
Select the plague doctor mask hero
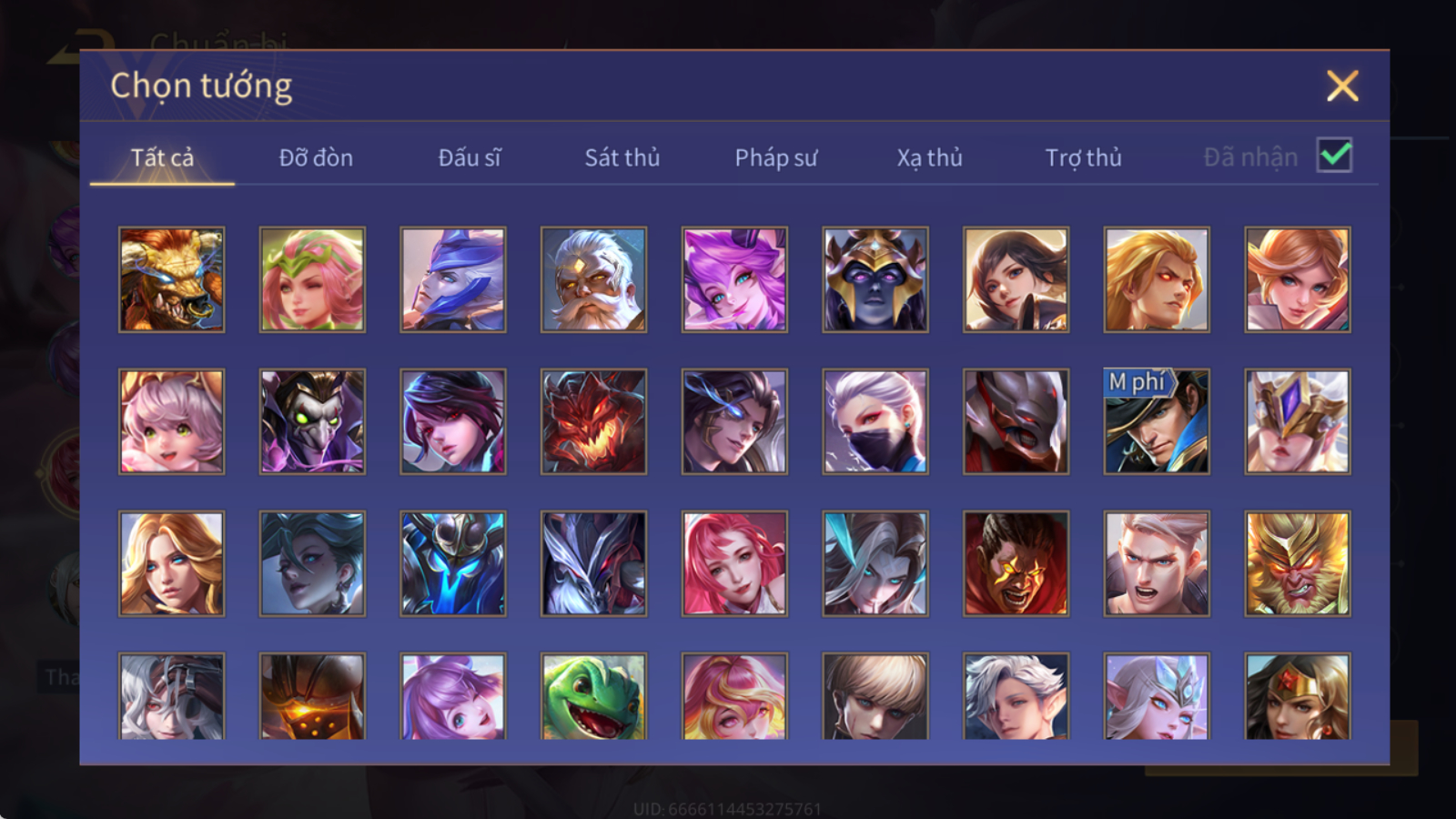pyautogui.click(x=312, y=421)
